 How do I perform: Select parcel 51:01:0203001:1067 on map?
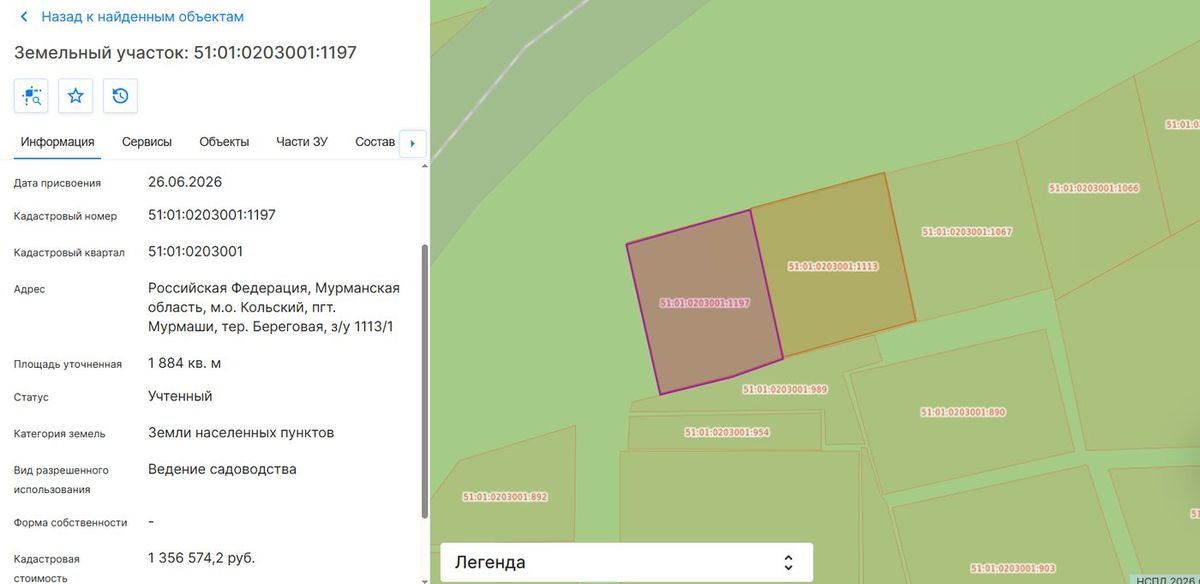point(967,231)
